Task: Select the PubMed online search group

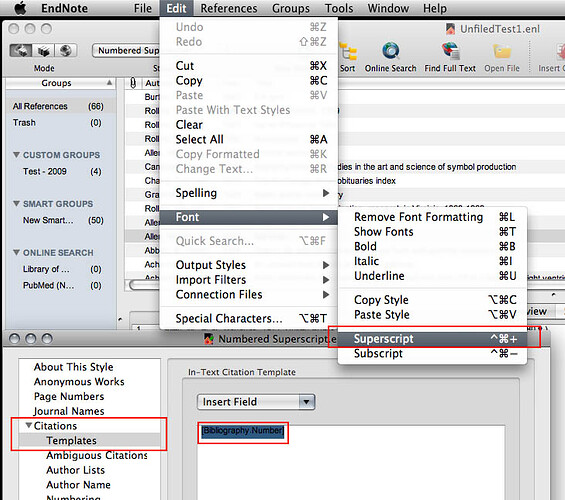Action: pos(60,285)
